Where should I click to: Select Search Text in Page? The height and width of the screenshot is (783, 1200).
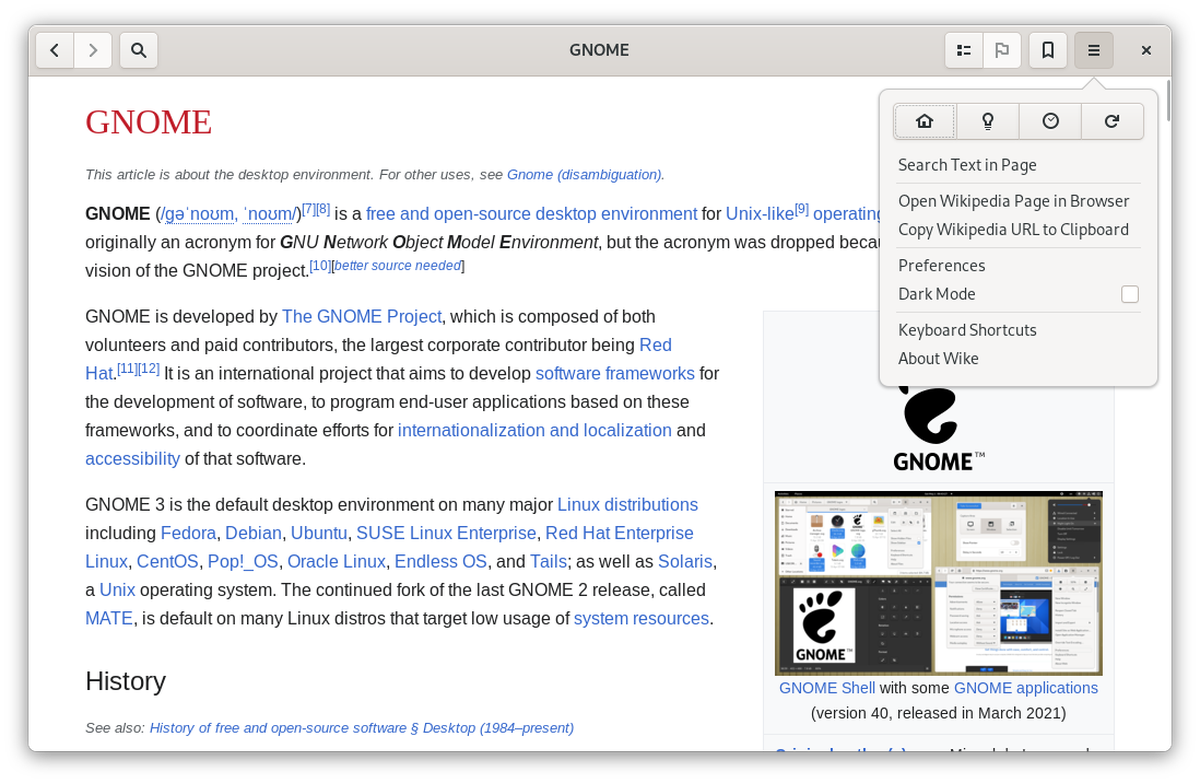coord(967,165)
